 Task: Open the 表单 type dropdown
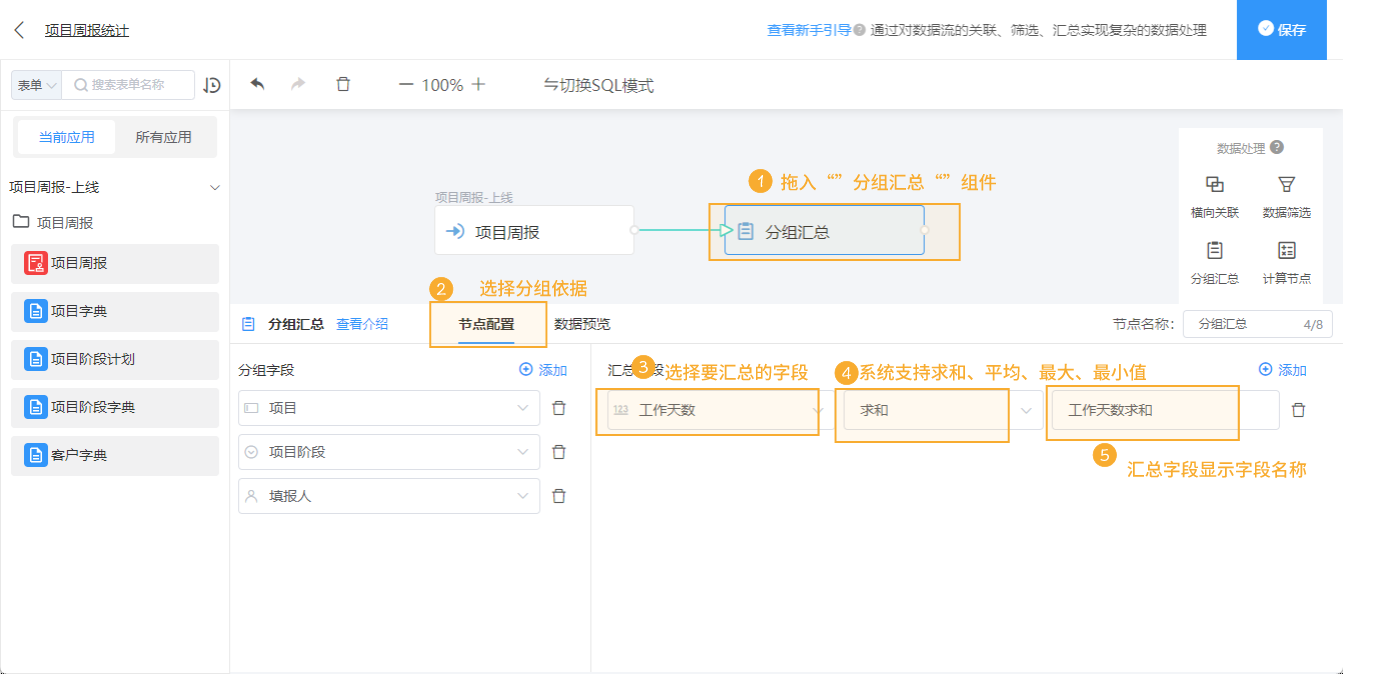pos(35,85)
